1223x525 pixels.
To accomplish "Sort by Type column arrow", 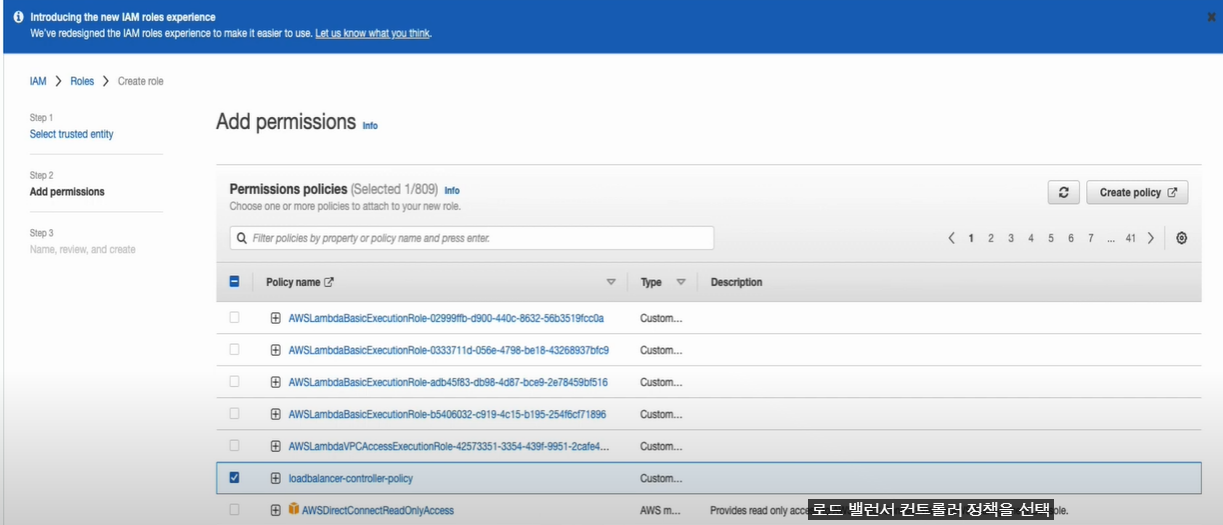I will (x=681, y=282).
